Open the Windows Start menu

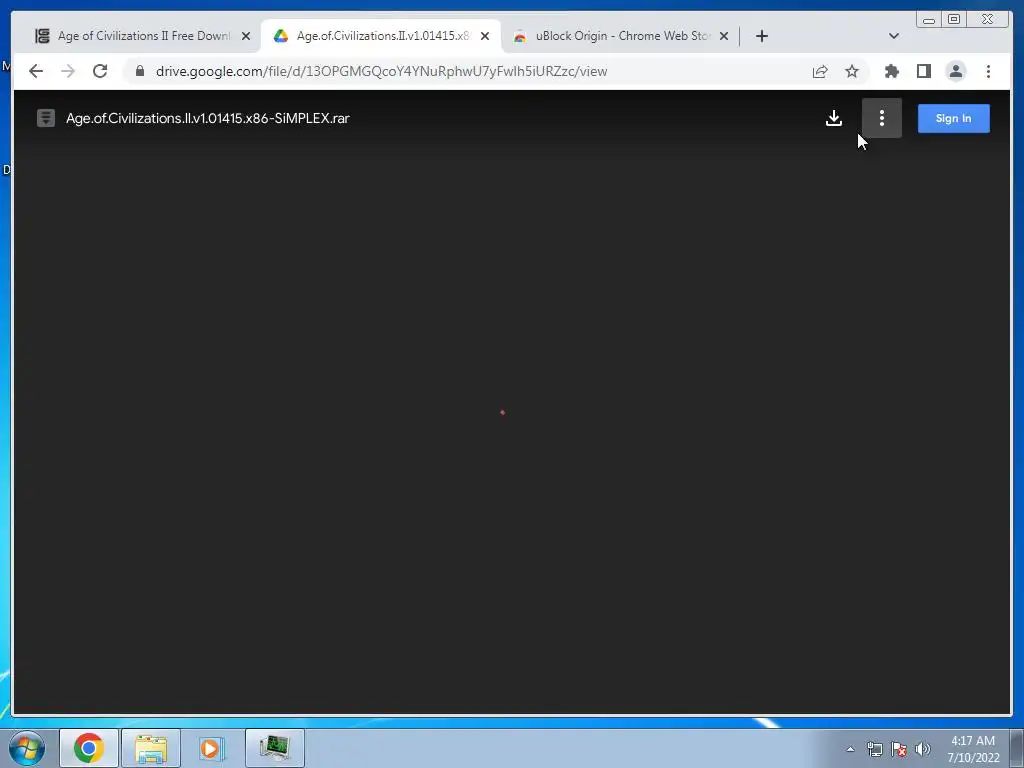27,748
